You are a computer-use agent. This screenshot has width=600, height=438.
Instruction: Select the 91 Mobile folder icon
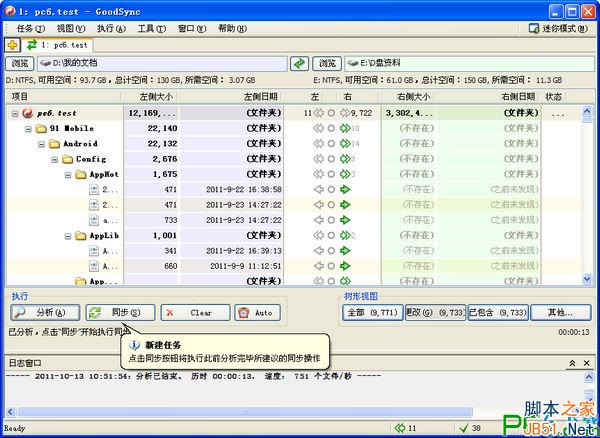click(41, 129)
